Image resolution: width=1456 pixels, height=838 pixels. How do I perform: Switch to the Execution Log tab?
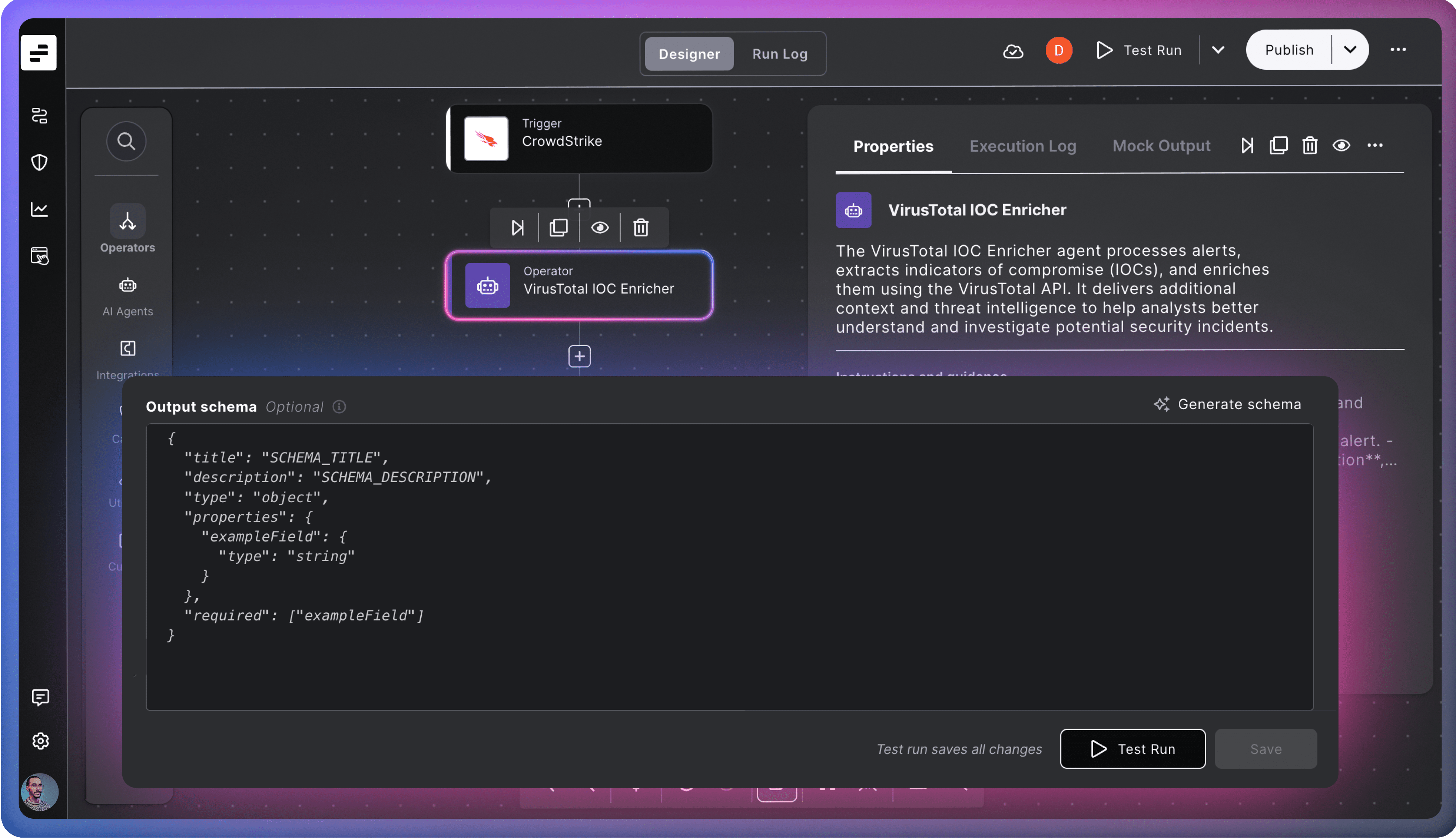pyautogui.click(x=1022, y=146)
